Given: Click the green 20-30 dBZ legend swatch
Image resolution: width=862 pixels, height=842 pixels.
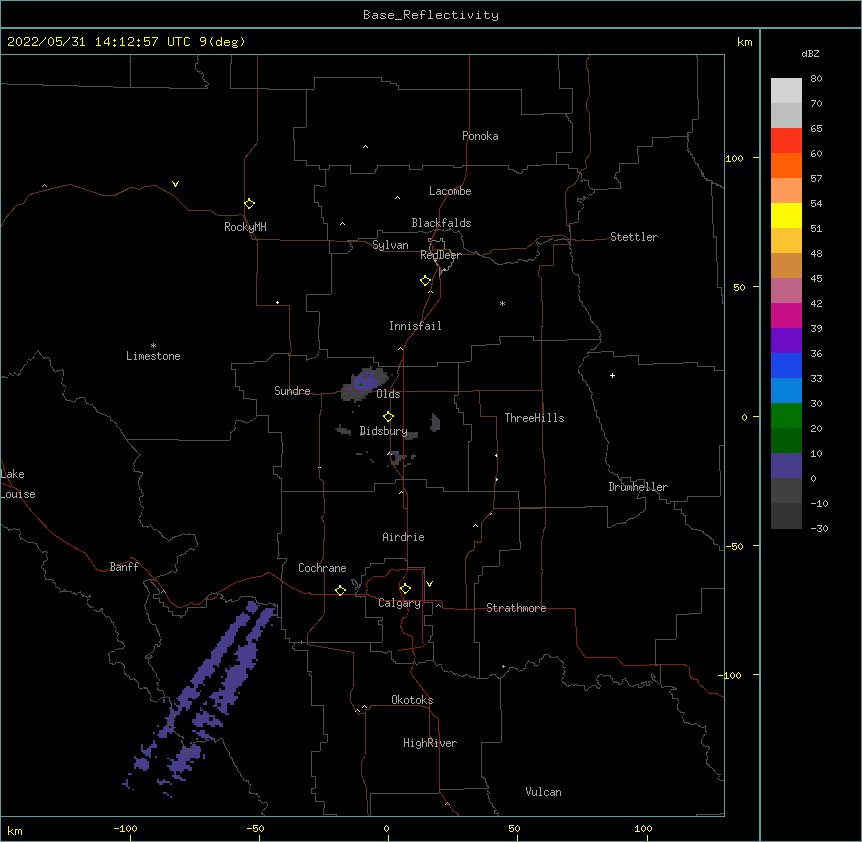Looking at the screenshot, I should coord(786,416).
